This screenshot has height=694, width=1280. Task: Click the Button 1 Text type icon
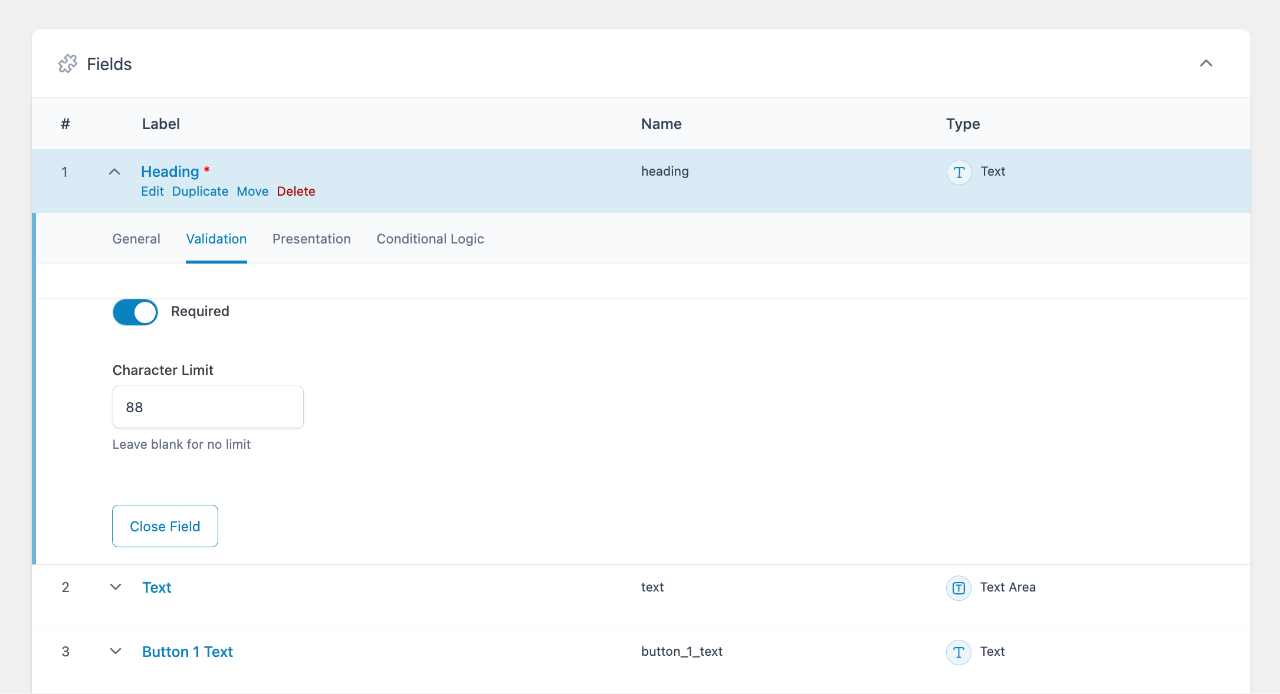tap(958, 652)
